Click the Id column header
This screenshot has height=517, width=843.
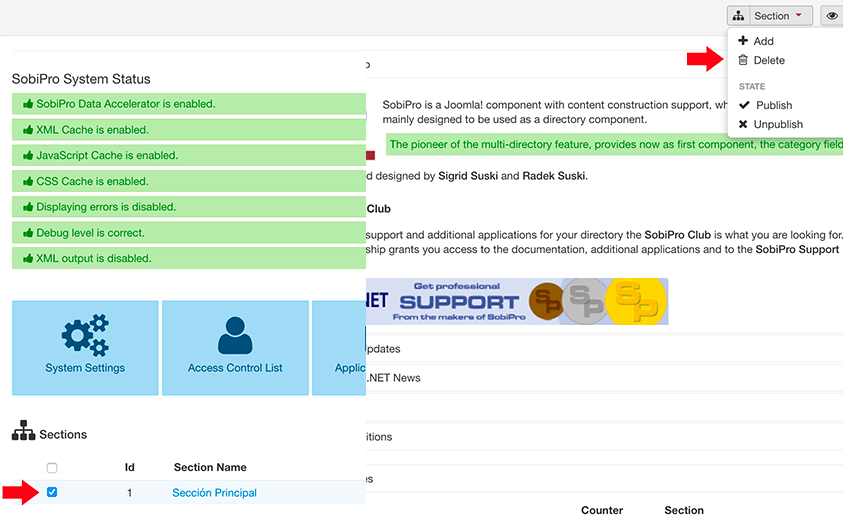point(130,468)
